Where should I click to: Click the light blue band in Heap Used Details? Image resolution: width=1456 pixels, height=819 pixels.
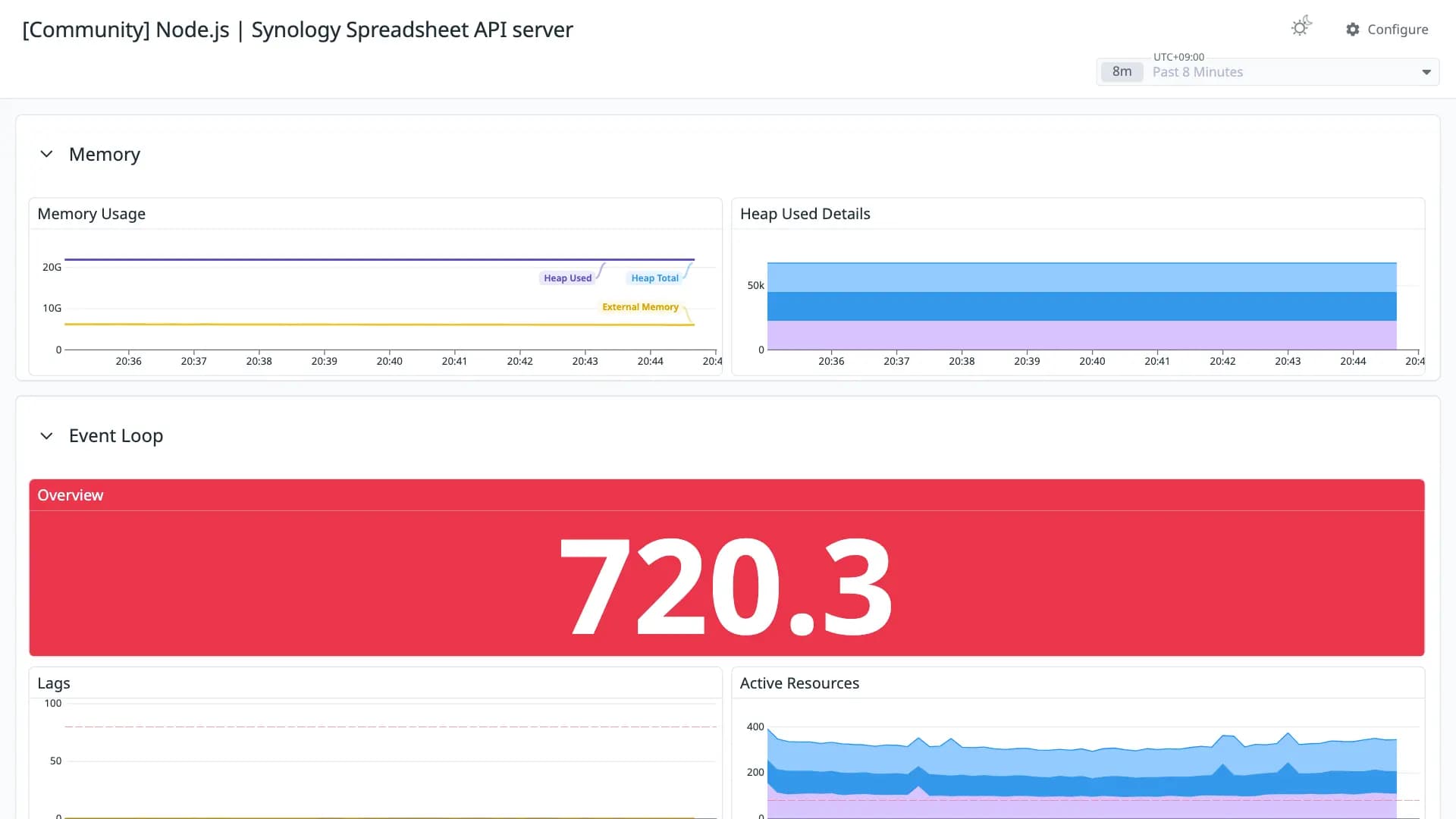pyautogui.click(x=1081, y=278)
